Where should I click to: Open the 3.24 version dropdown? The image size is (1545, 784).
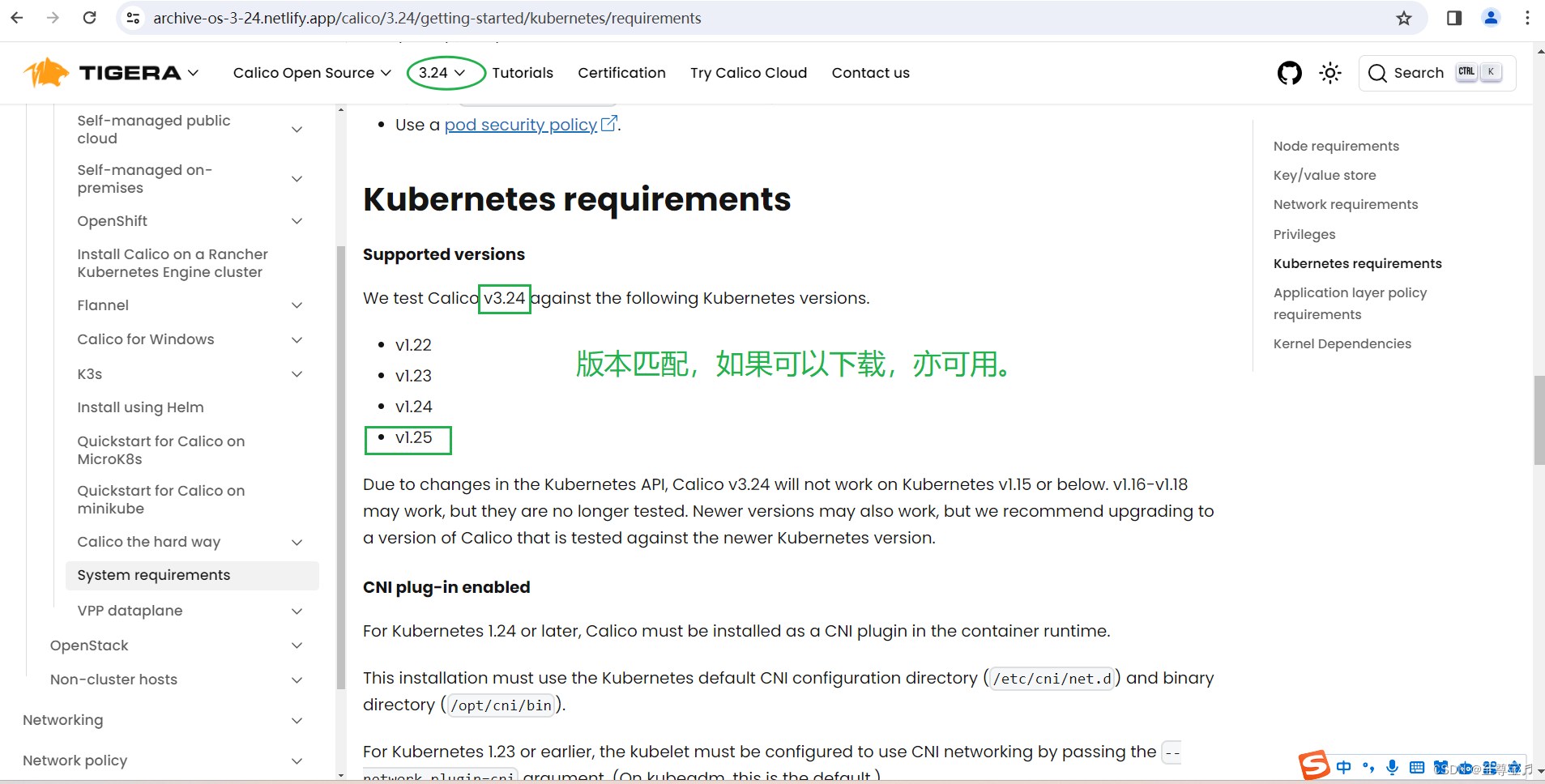pos(442,73)
